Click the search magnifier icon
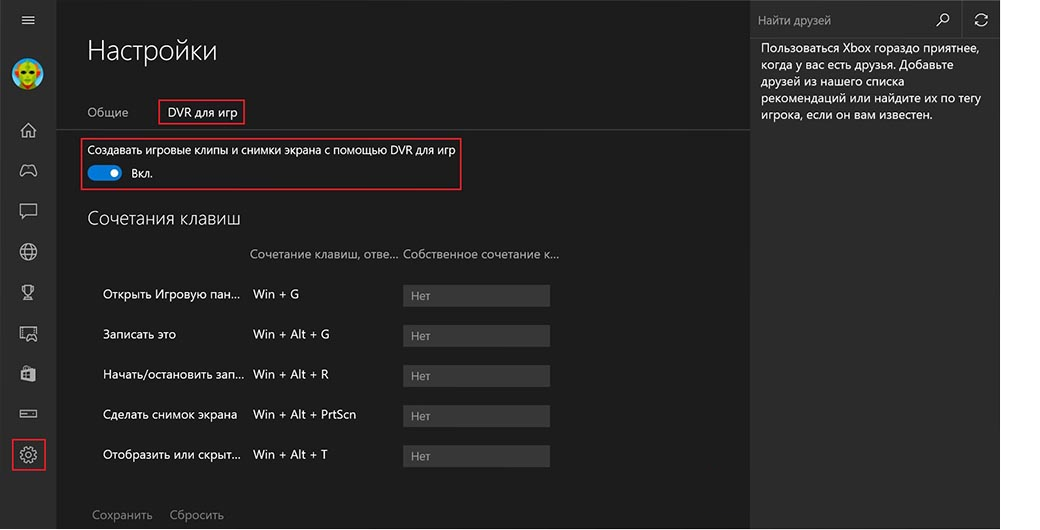1040x530 pixels. click(x=942, y=20)
